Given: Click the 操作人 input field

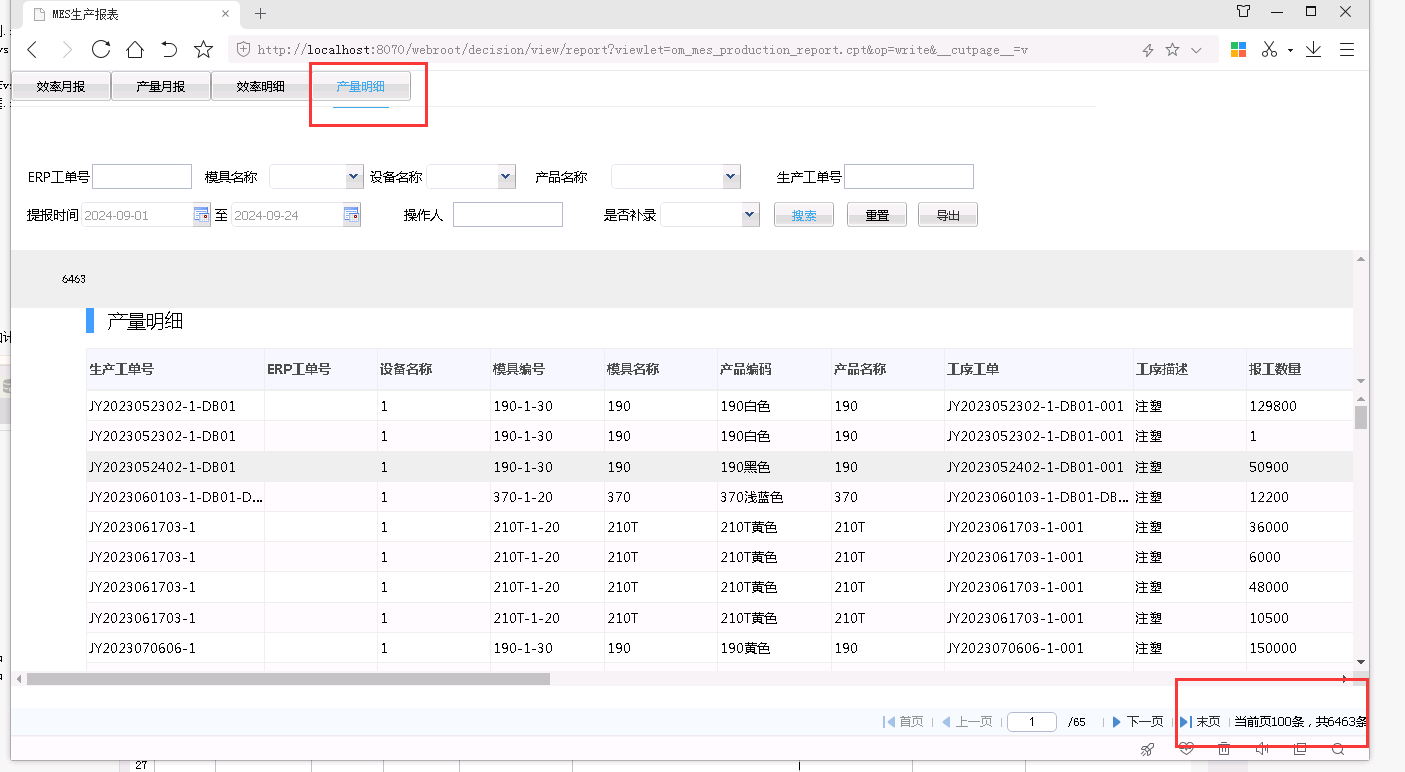Looking at the screenshot, I should tap(508, 214).
